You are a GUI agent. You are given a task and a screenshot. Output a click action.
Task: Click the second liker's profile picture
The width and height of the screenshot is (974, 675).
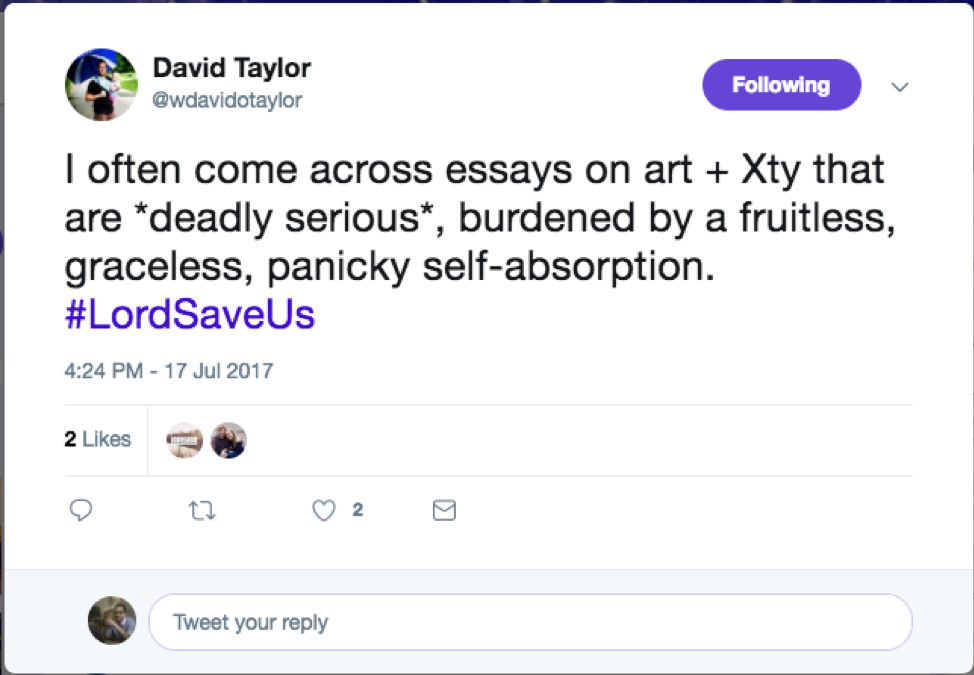[x=229, y=439]
